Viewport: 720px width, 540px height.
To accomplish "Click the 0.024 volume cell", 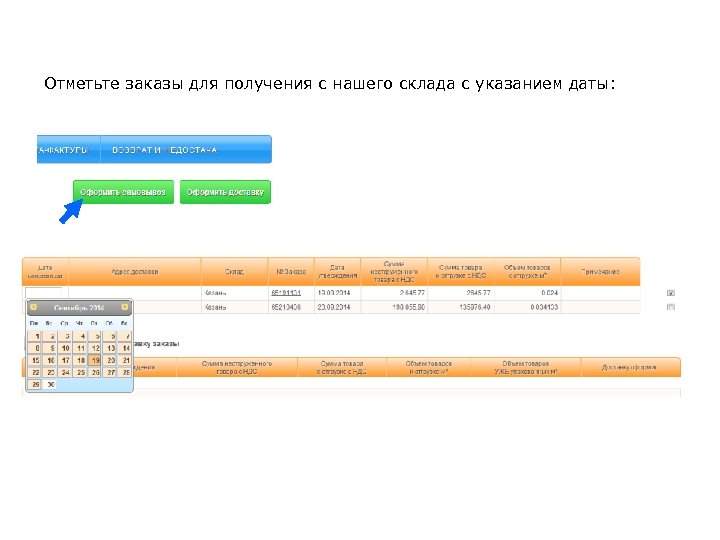I will click(527, 292).
